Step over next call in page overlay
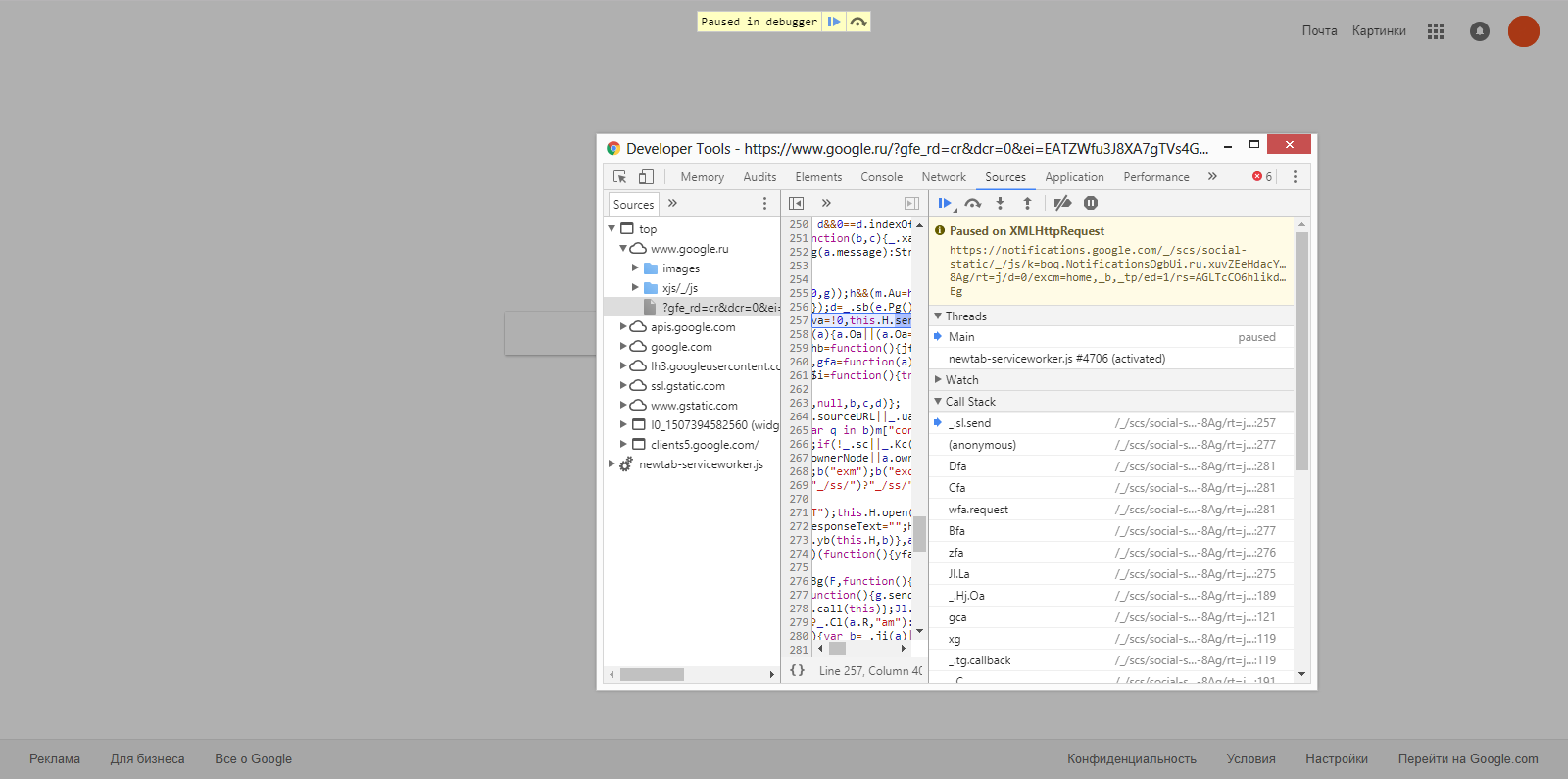Viewport: 1568px width, 779px height. [858, 22]
